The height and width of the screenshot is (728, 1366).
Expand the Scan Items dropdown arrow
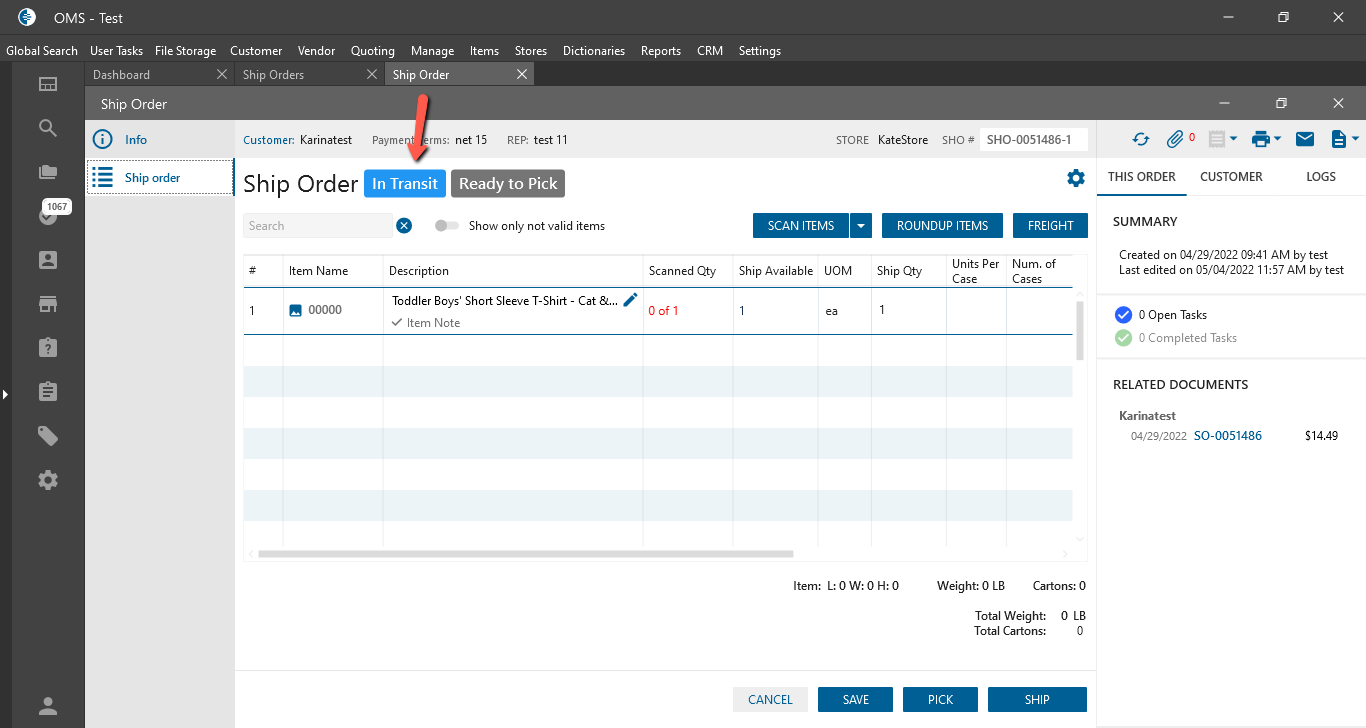click(861, 226)
